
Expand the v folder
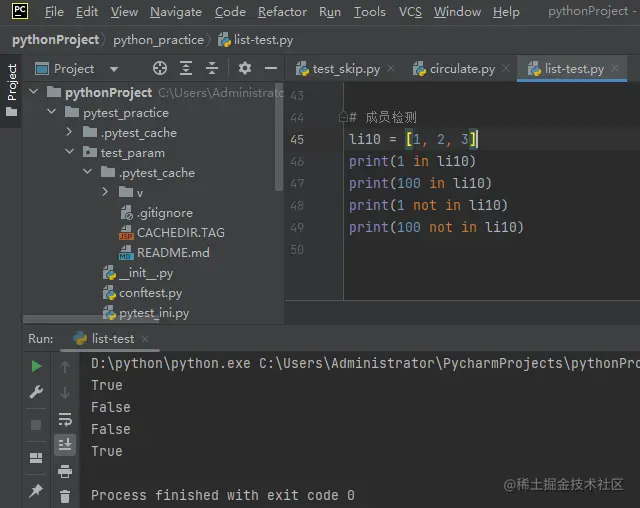[105, 192]
